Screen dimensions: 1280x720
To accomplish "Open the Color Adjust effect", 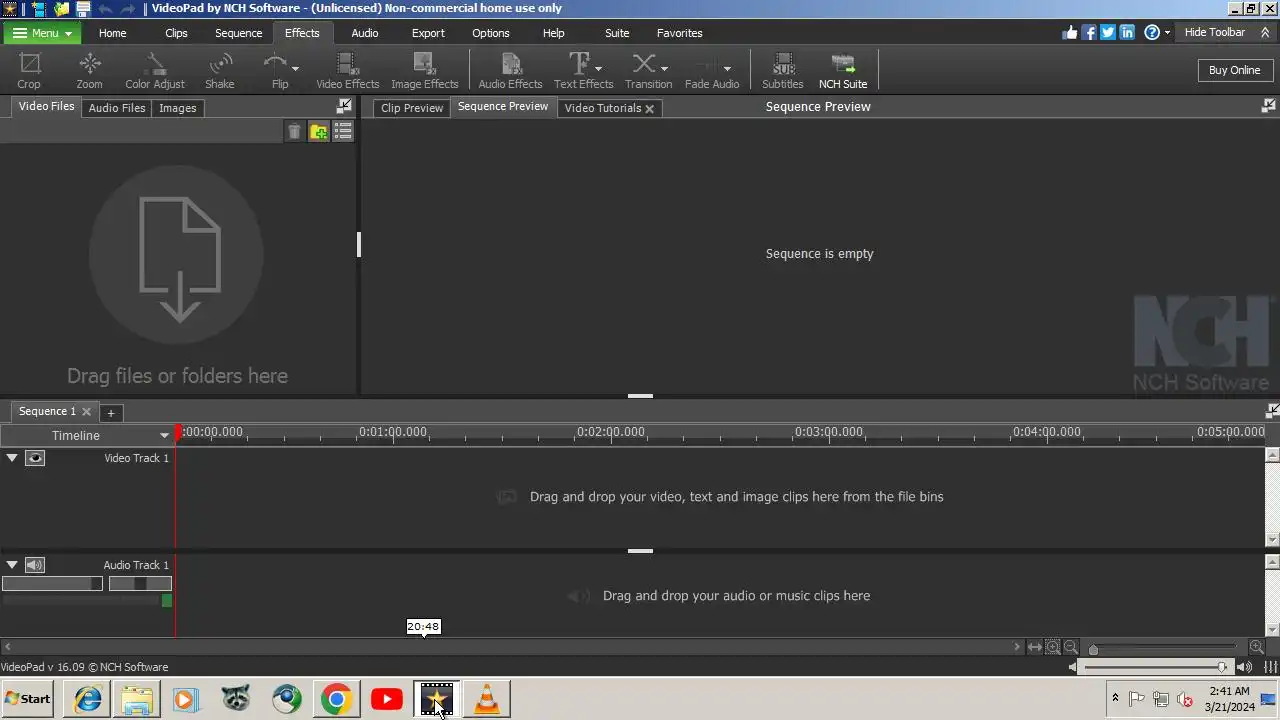I will pos(155,71).
